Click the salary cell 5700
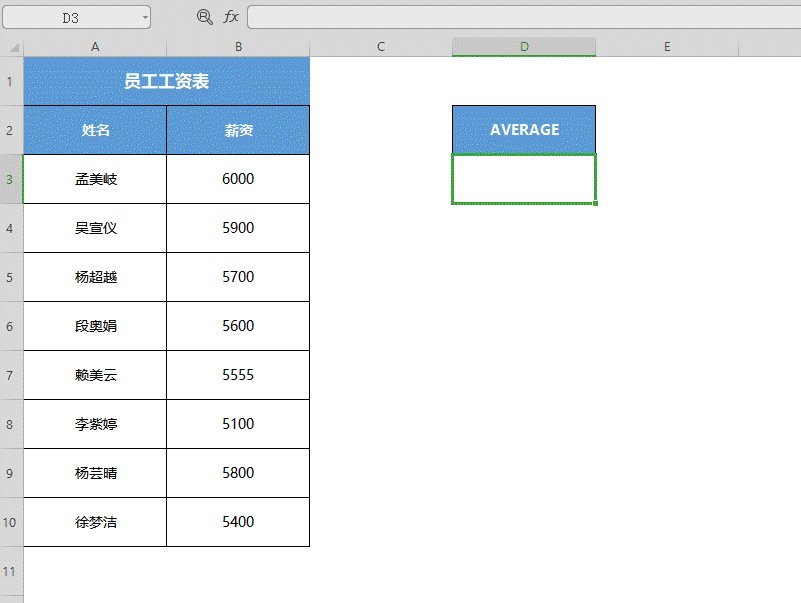Image resolution: width=801 pixels, height=603 pixels. click(238, 277)
